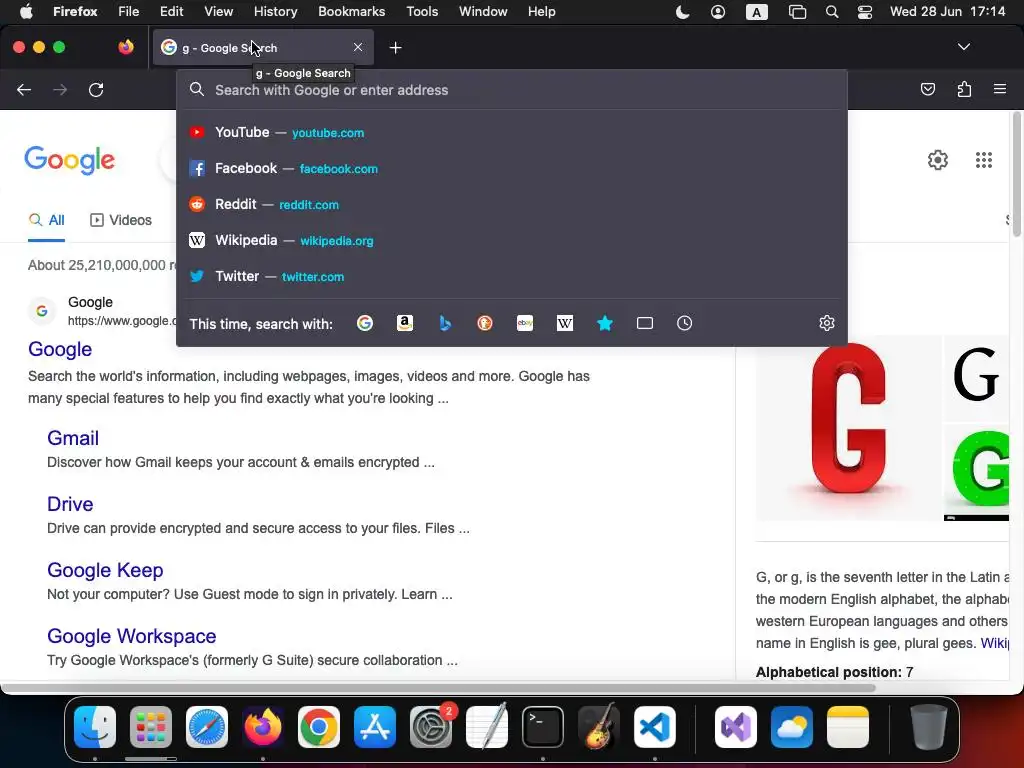
Task: Open the Google apps grid
Action: (984, 160)
